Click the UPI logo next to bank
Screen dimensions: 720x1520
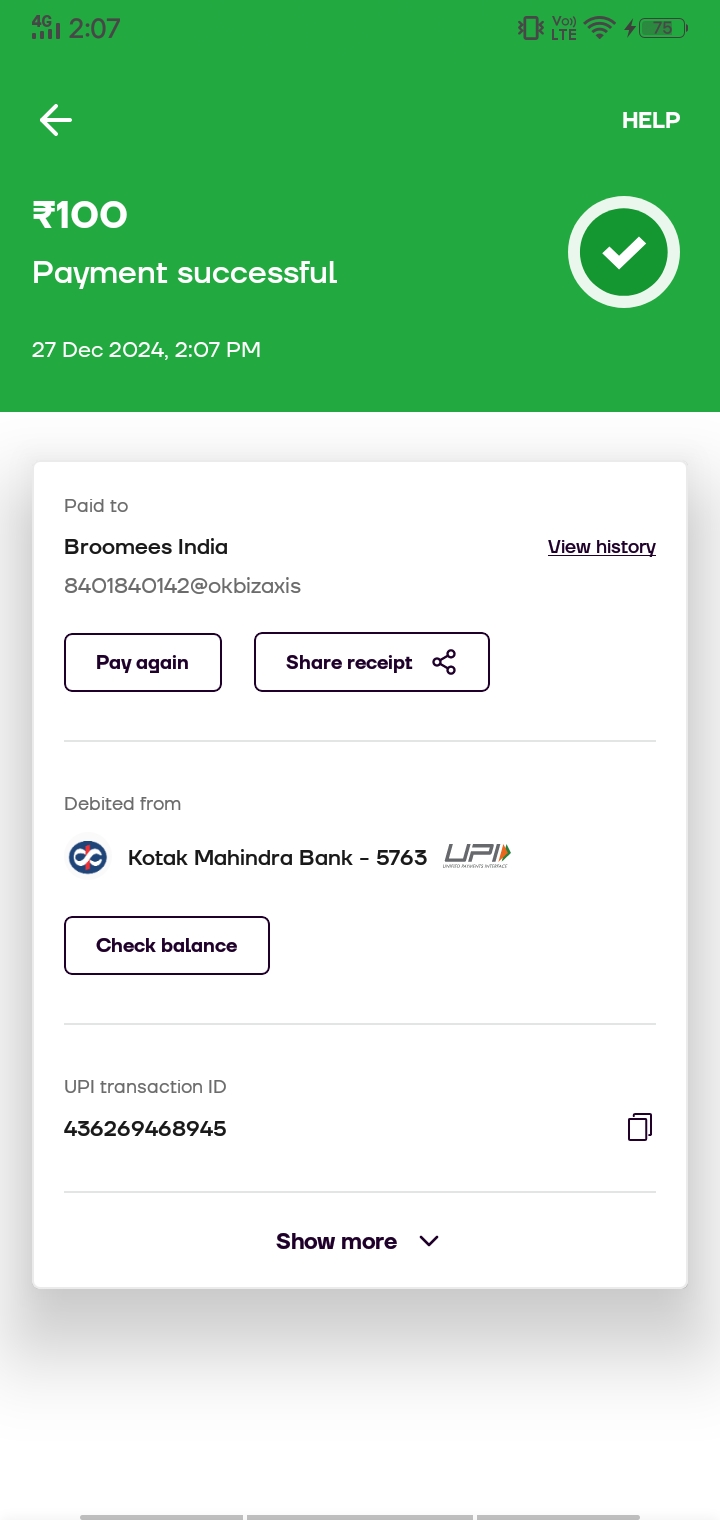[477, 856]
